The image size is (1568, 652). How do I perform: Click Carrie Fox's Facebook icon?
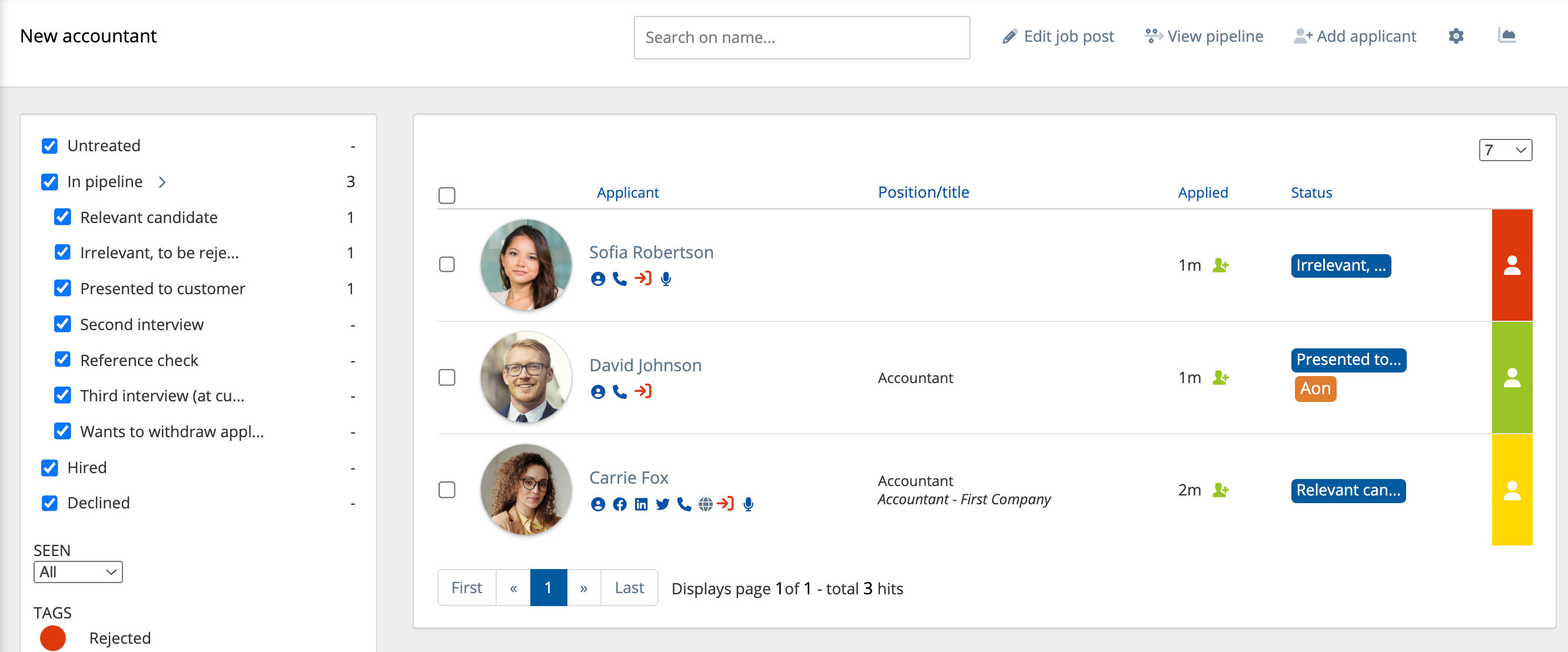point(620,504)
